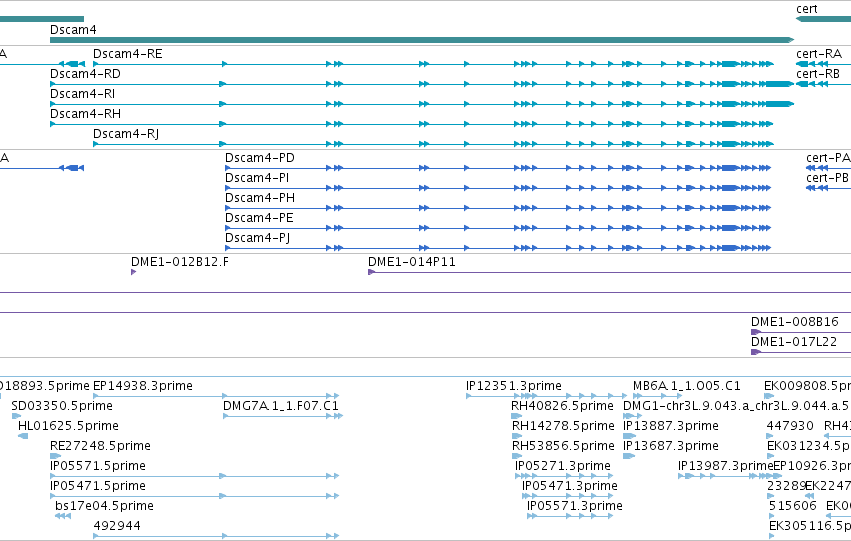
Task: Select the DME1-017L22 feature label
Action: pyautogui.click(x=794, y=342)
